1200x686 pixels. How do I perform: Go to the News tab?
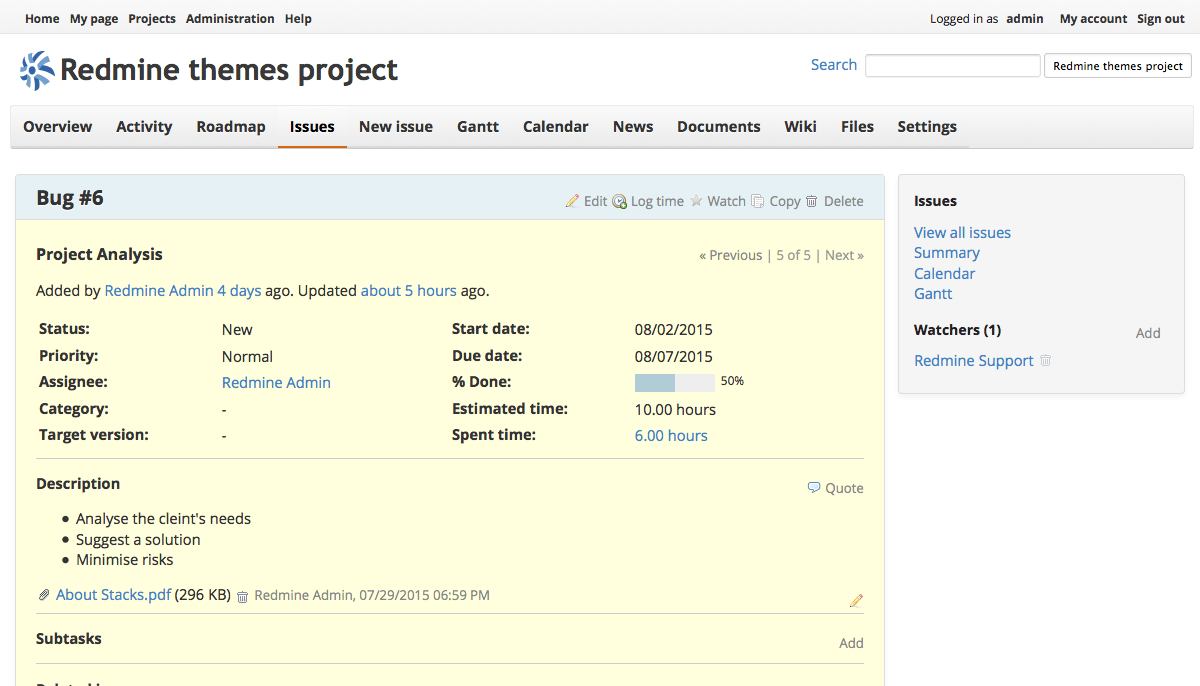[633, 127]
